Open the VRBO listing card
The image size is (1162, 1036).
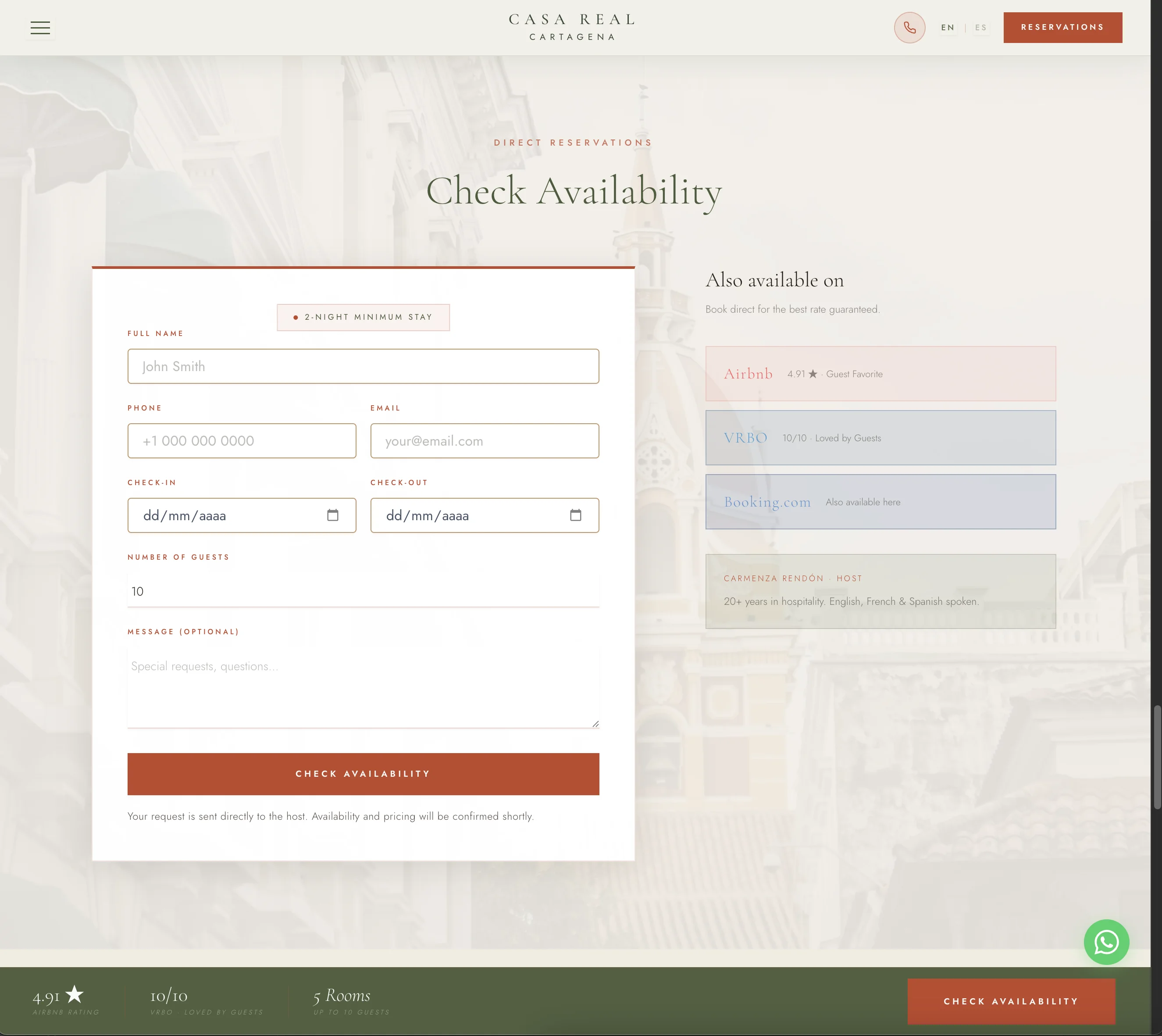pos(880,438)
